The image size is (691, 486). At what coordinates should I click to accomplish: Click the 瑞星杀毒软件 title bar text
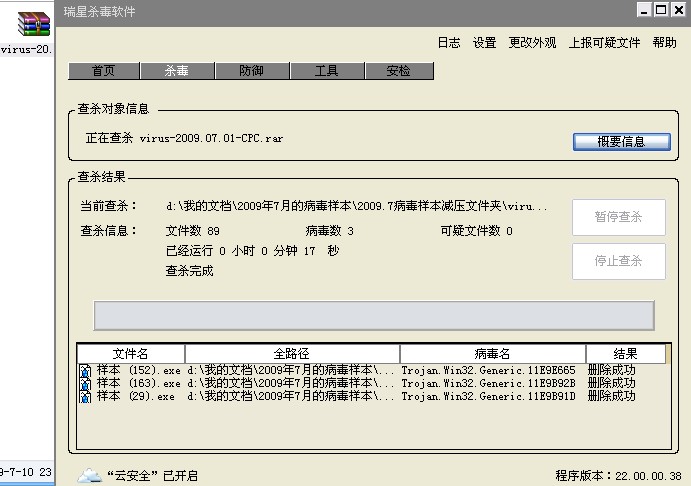[x=100, y=11]
